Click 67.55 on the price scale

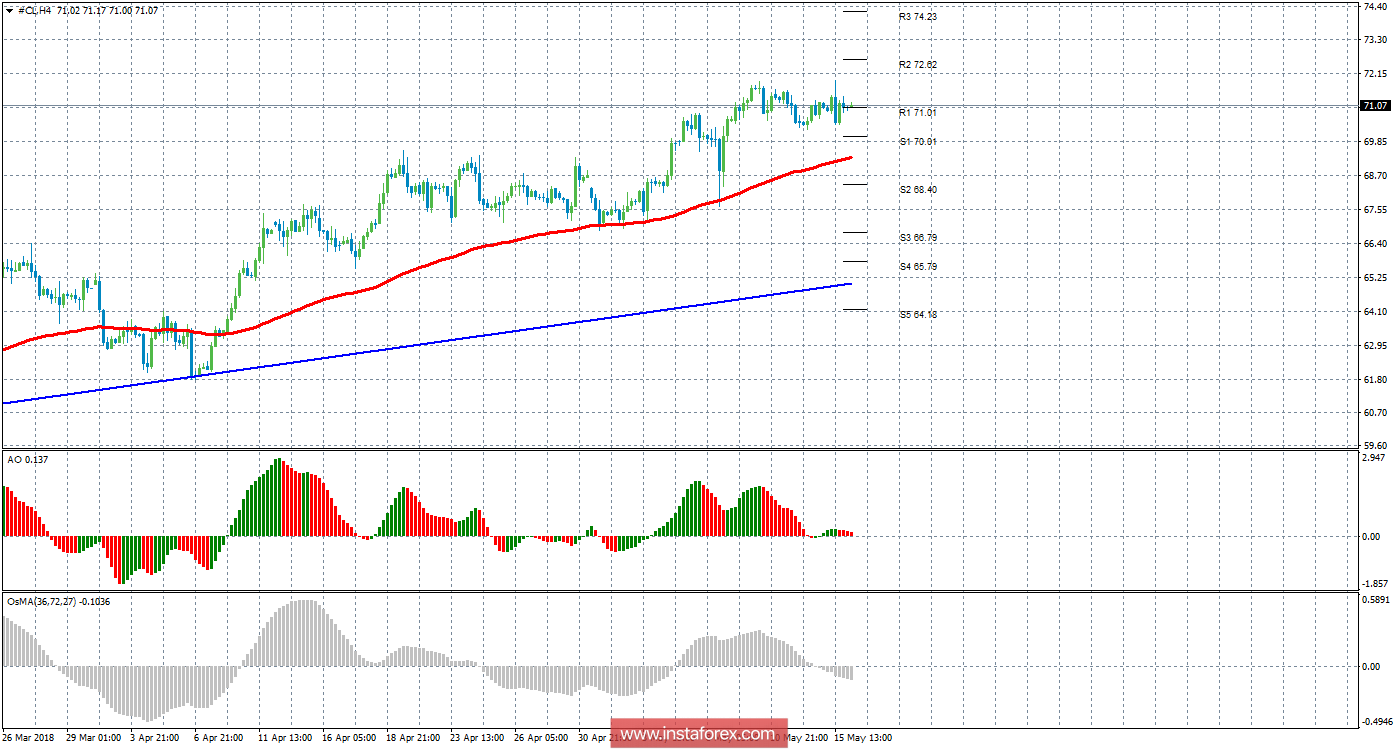[1375, 210]
